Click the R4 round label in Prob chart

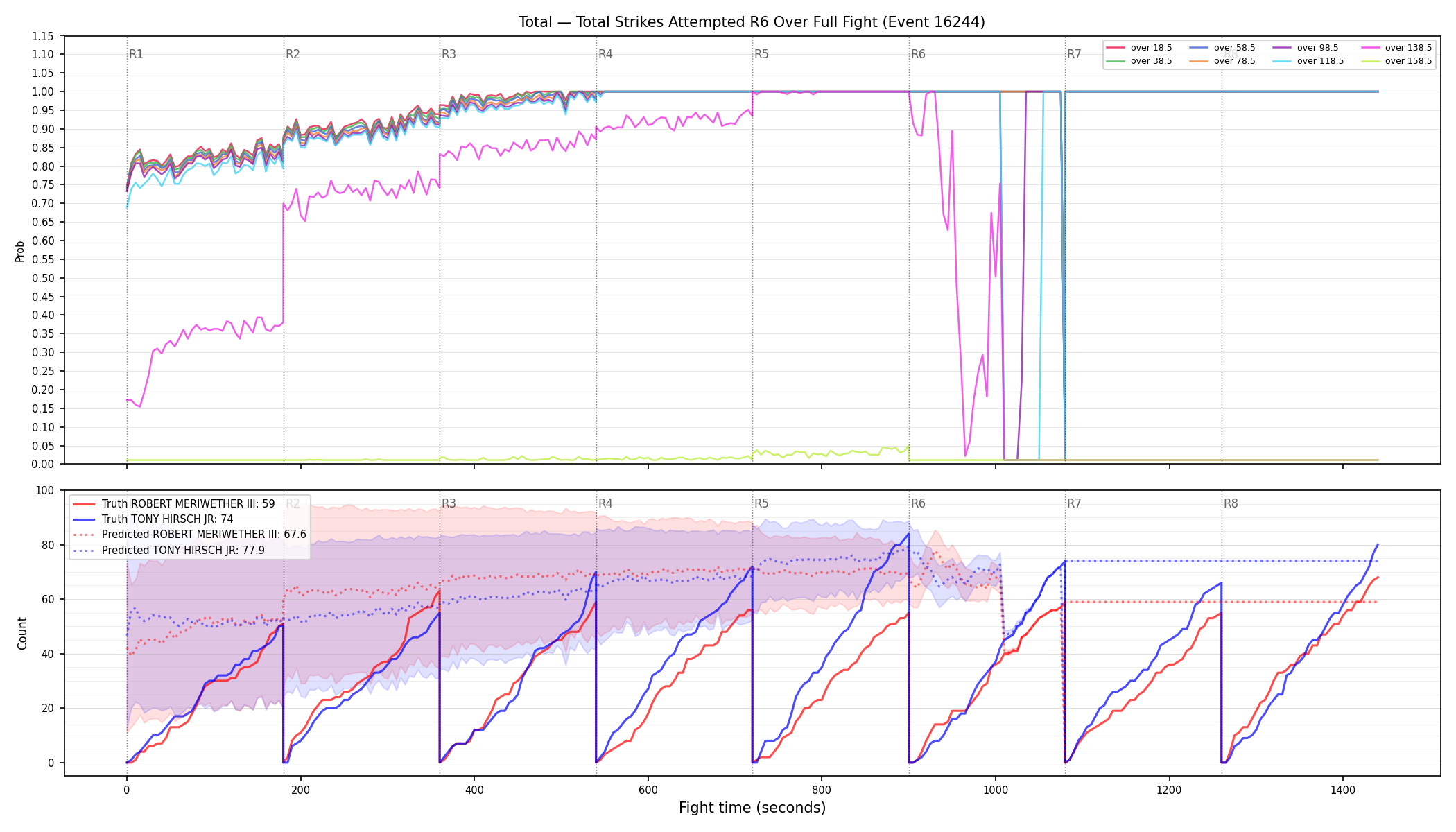[x=605, y=54]
